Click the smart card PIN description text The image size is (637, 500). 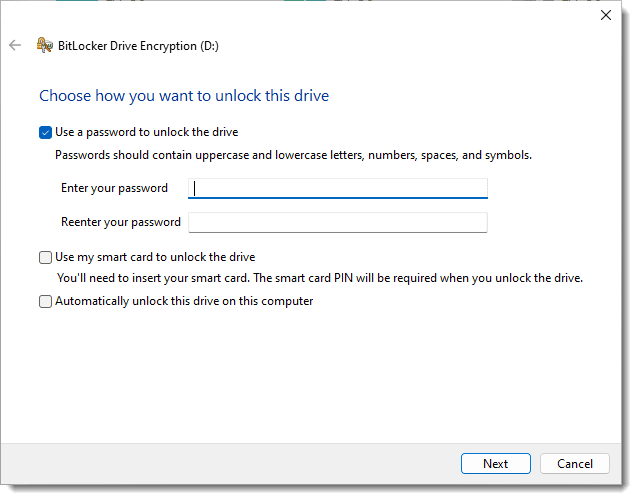pos(320,278)
